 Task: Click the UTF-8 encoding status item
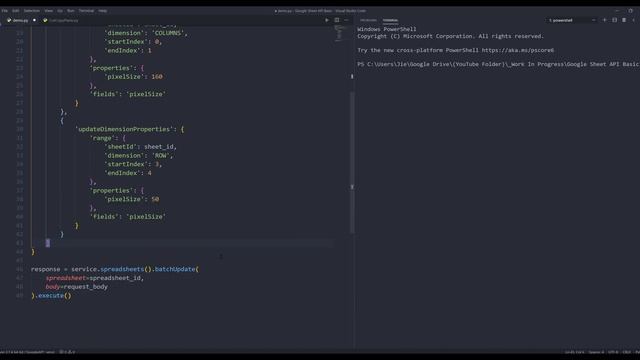point(613,352)
